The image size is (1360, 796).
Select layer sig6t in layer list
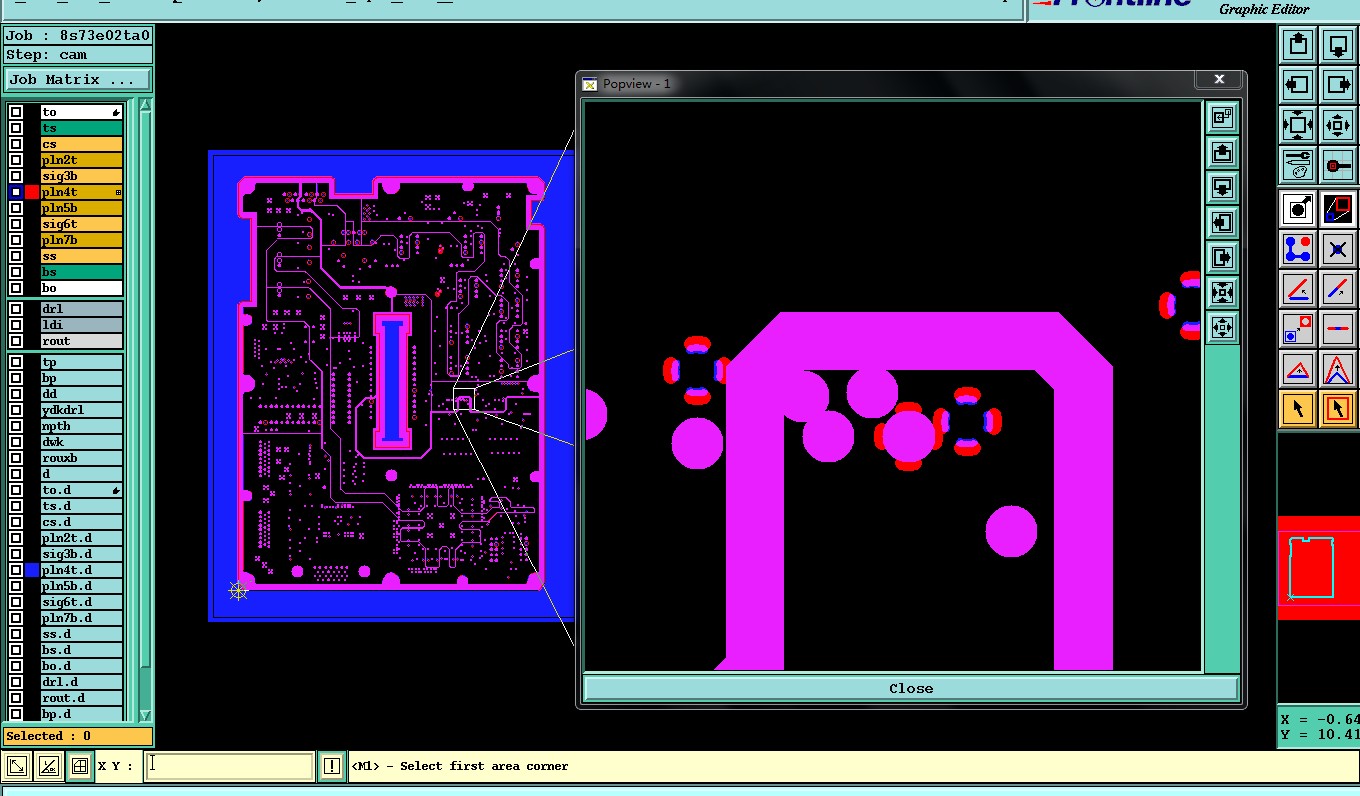[82, 224]
